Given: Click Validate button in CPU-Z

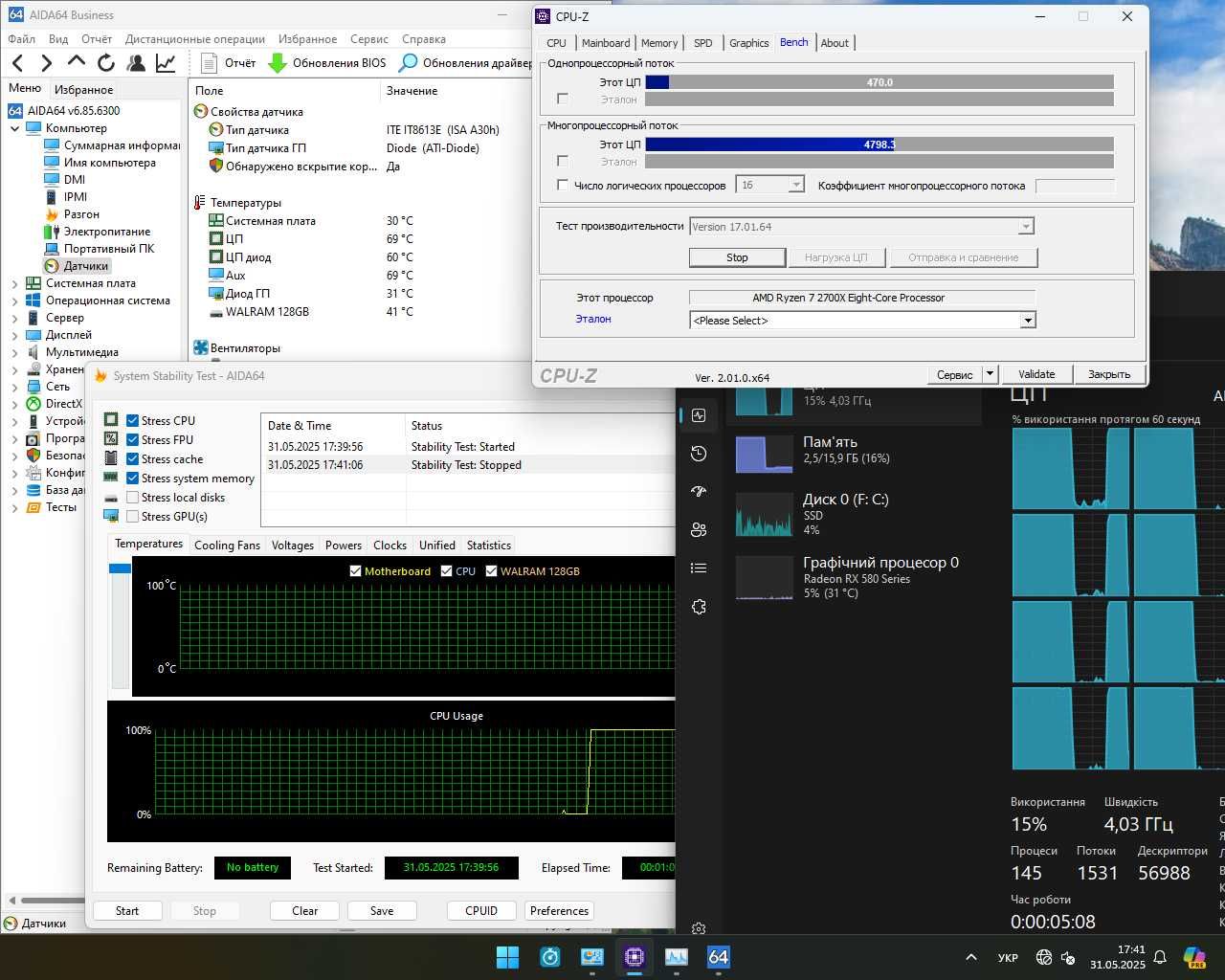Looking at the screenshot, I should (x=1036, y=374).
